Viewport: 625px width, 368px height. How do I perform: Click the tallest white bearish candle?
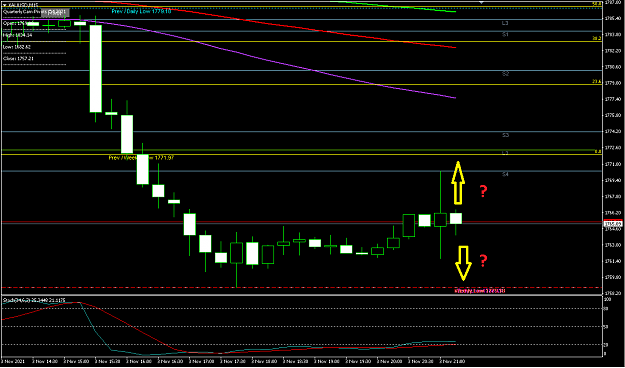96,69
